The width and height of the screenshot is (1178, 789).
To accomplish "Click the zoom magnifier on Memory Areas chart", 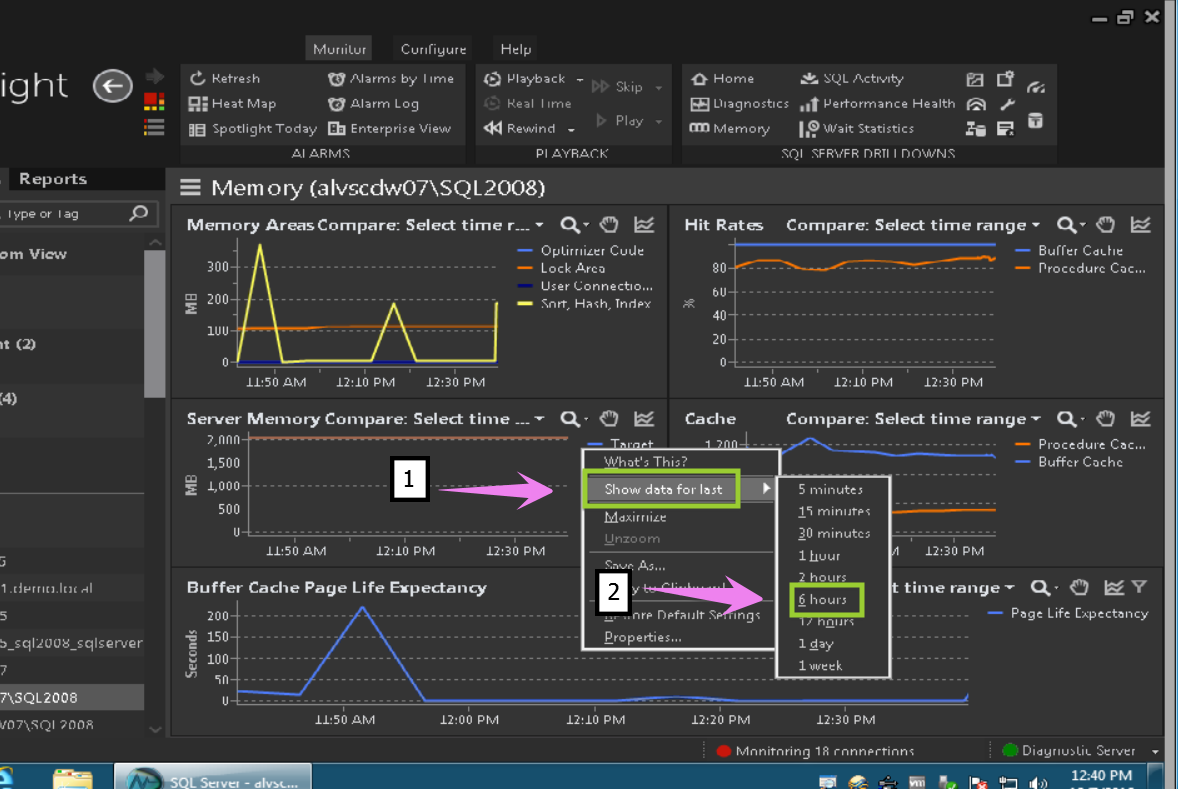I will point(570,225).
